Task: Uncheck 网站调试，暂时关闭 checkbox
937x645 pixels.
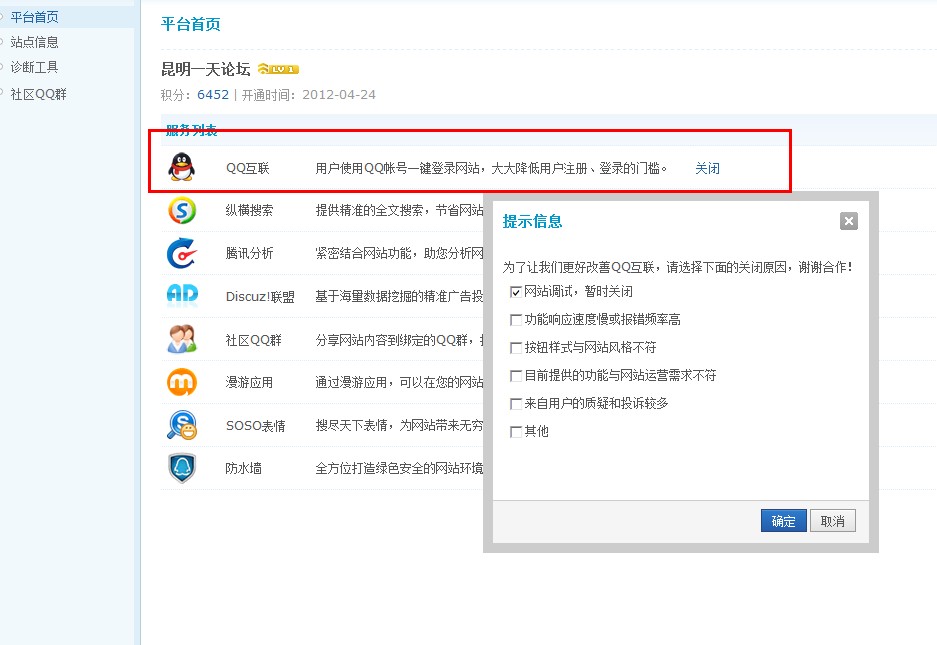Action: [x=516, y=292]
